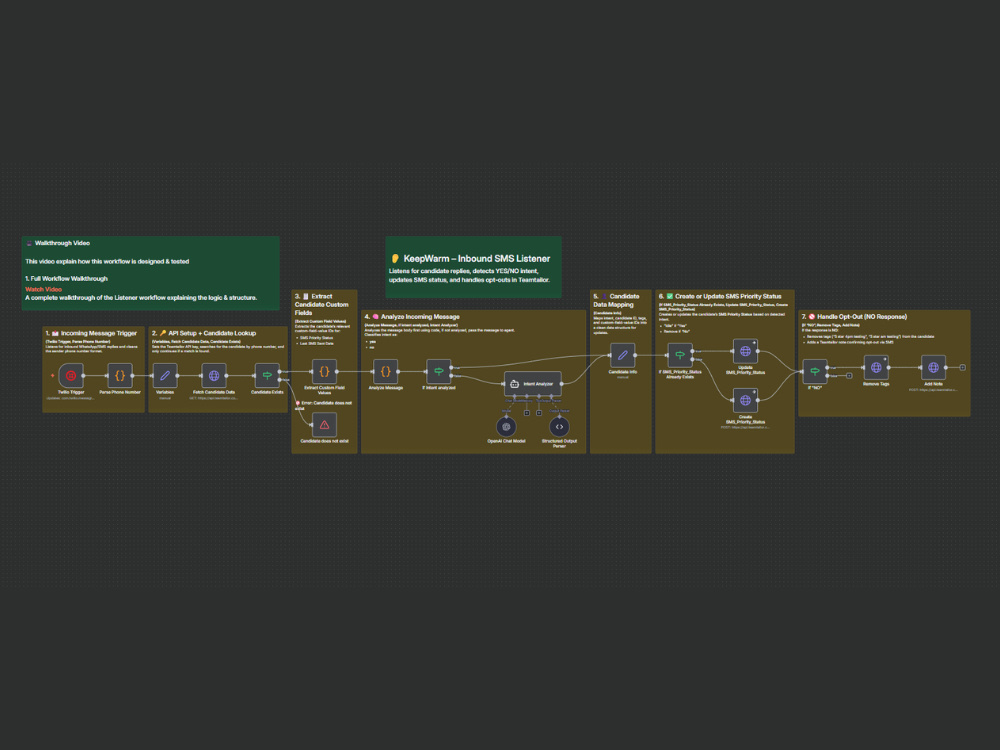This screenshot has height=750, width=1000.
Task: Select the Candidate Info edit node
Action: 622,355
